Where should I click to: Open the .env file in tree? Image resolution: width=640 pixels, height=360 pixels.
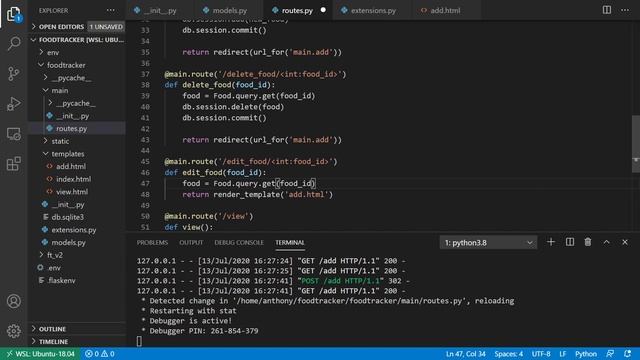76,267
